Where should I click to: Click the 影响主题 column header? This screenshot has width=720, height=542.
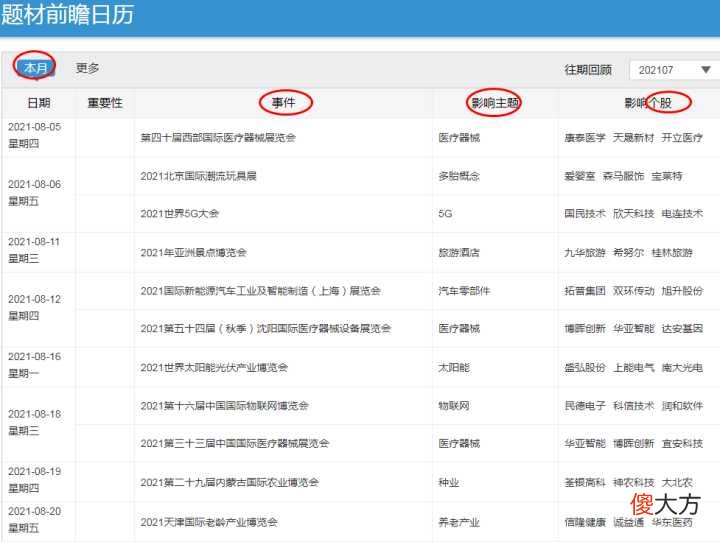[x=495, y=102]
